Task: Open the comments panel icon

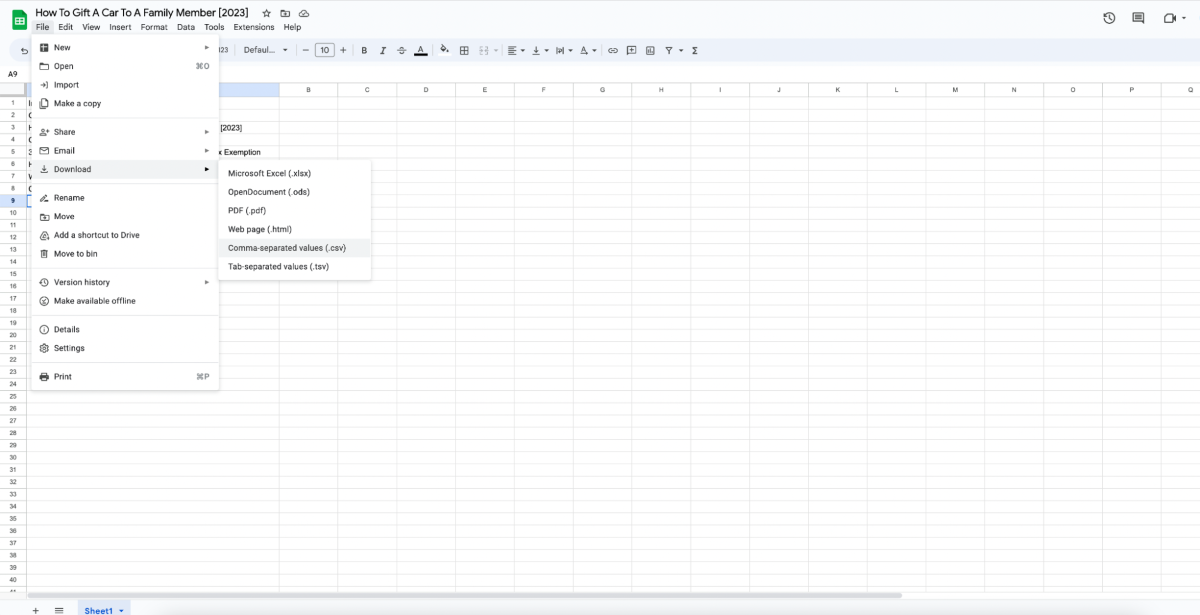Action: pos(1138,18)
